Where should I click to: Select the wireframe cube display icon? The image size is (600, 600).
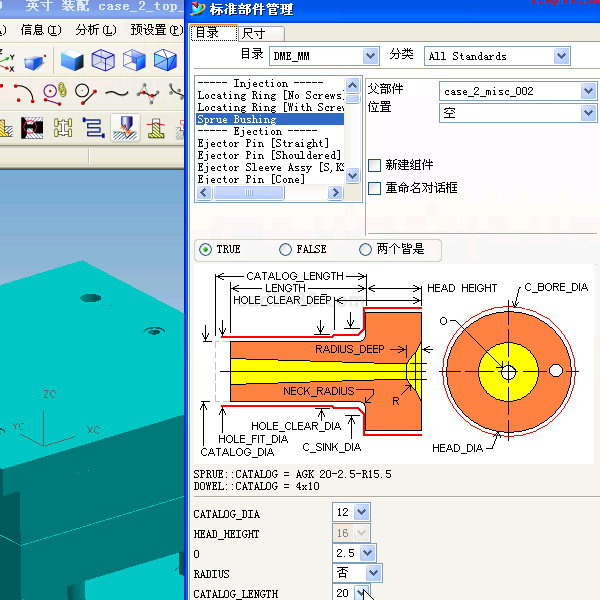point(103,61)
